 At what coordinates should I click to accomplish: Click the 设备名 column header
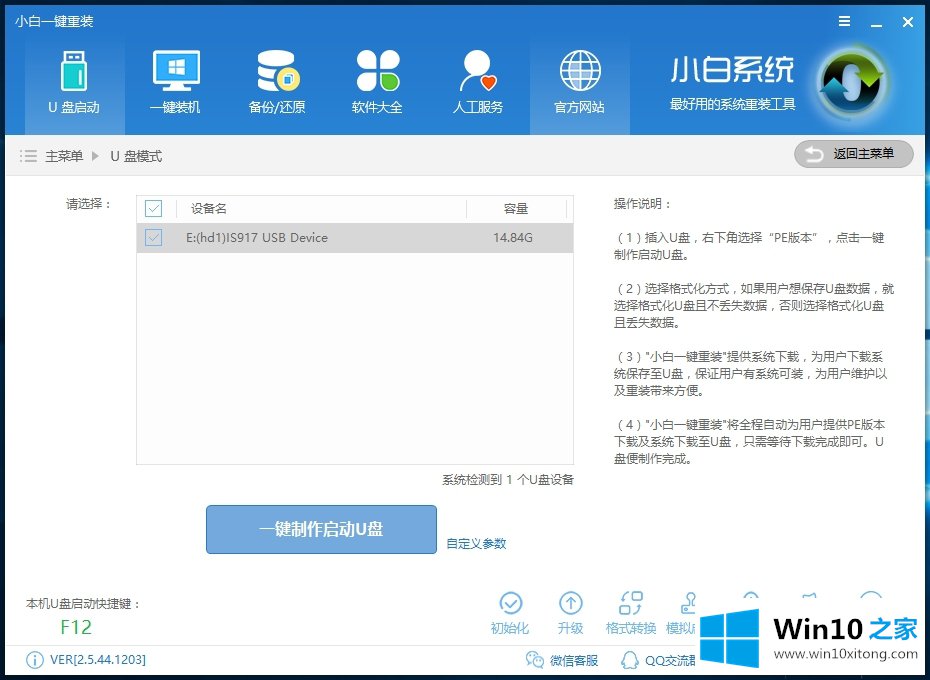[209, 208]
